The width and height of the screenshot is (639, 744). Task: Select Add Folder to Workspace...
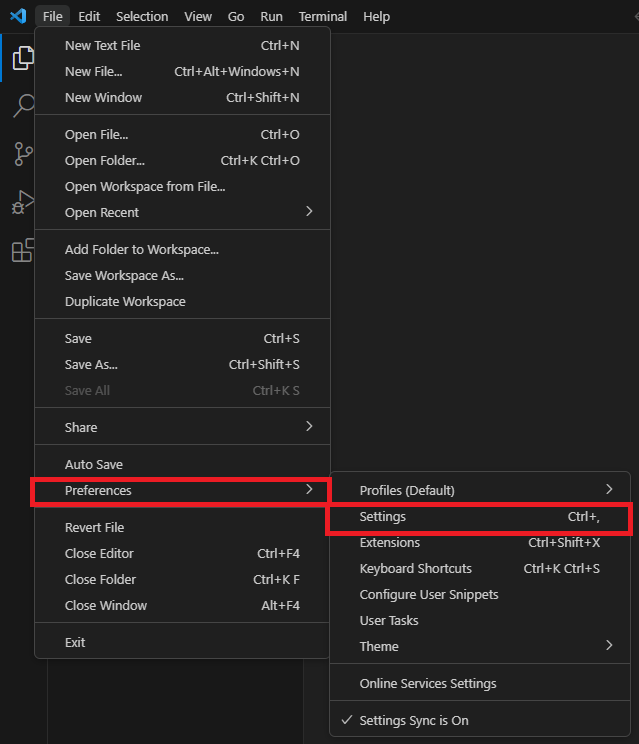click(182, 250)
